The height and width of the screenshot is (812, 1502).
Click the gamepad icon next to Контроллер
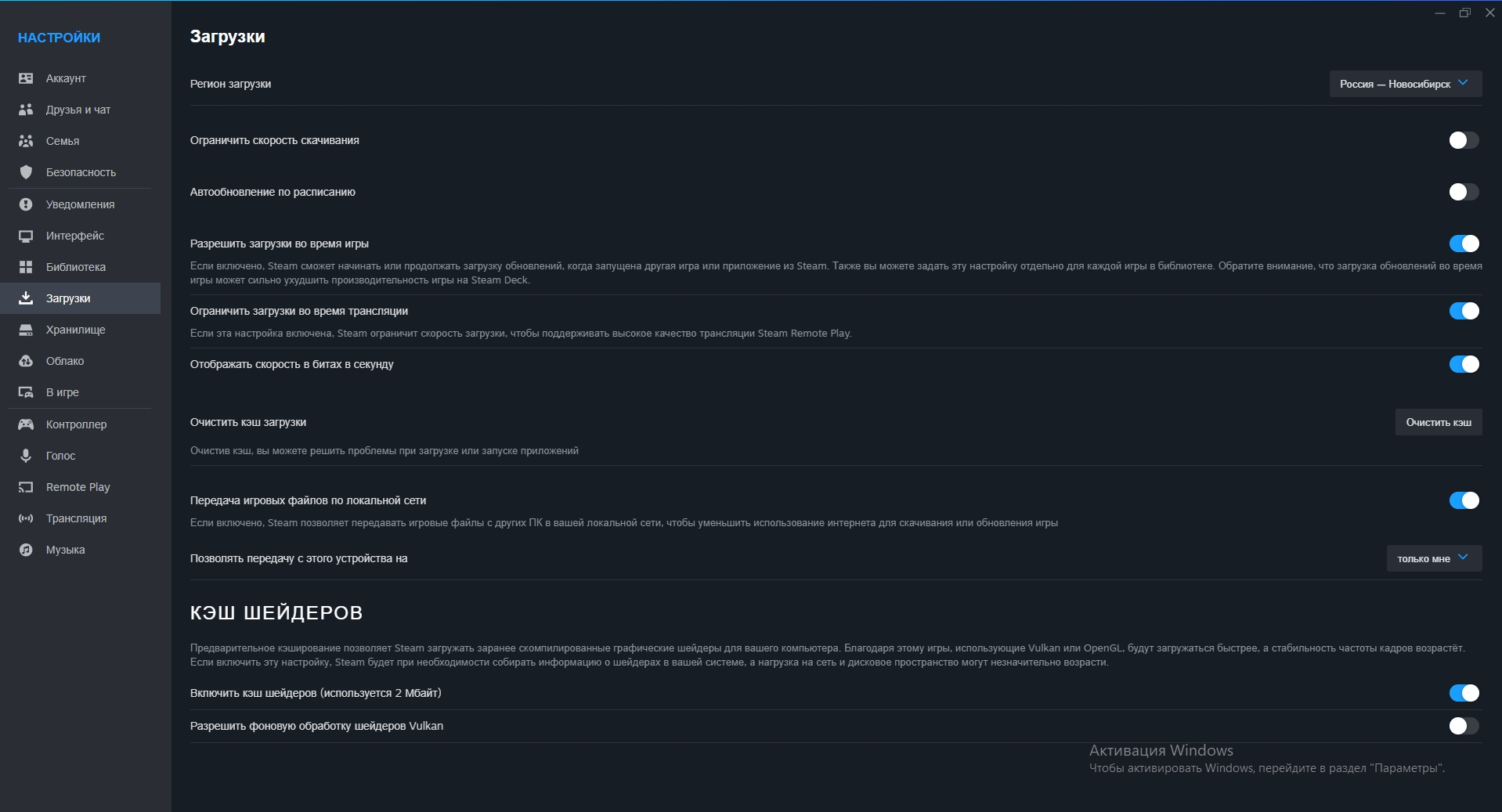tap(26, 424)
